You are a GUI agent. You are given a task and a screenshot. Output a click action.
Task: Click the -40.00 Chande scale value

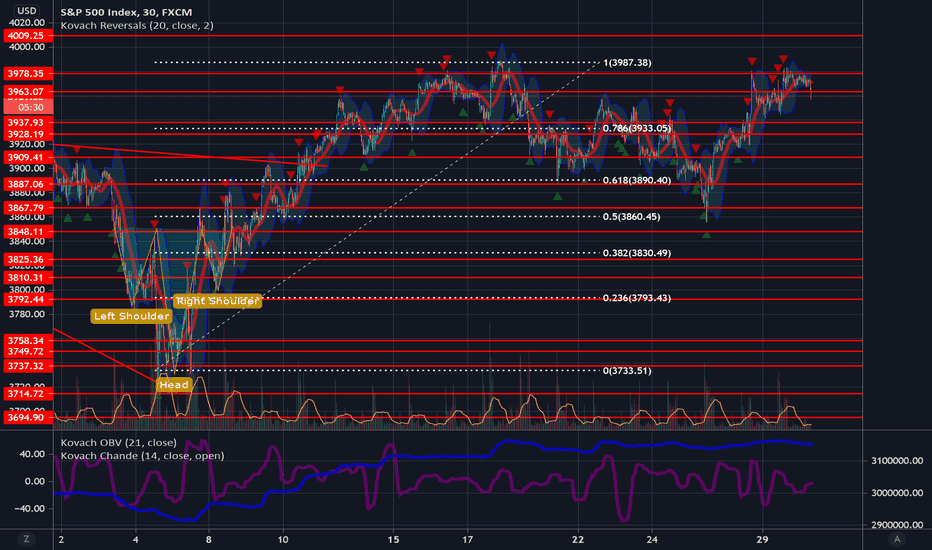tap(31, 508)
